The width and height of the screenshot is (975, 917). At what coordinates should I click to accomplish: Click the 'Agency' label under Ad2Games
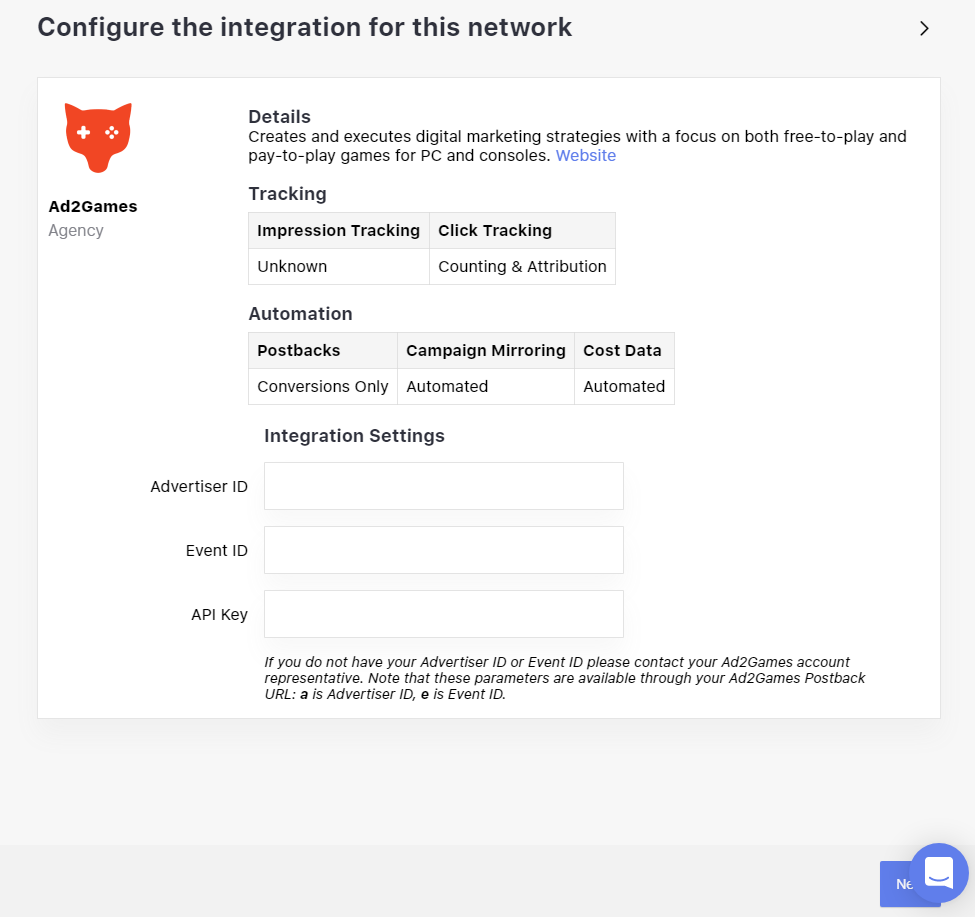pos(76,231)
